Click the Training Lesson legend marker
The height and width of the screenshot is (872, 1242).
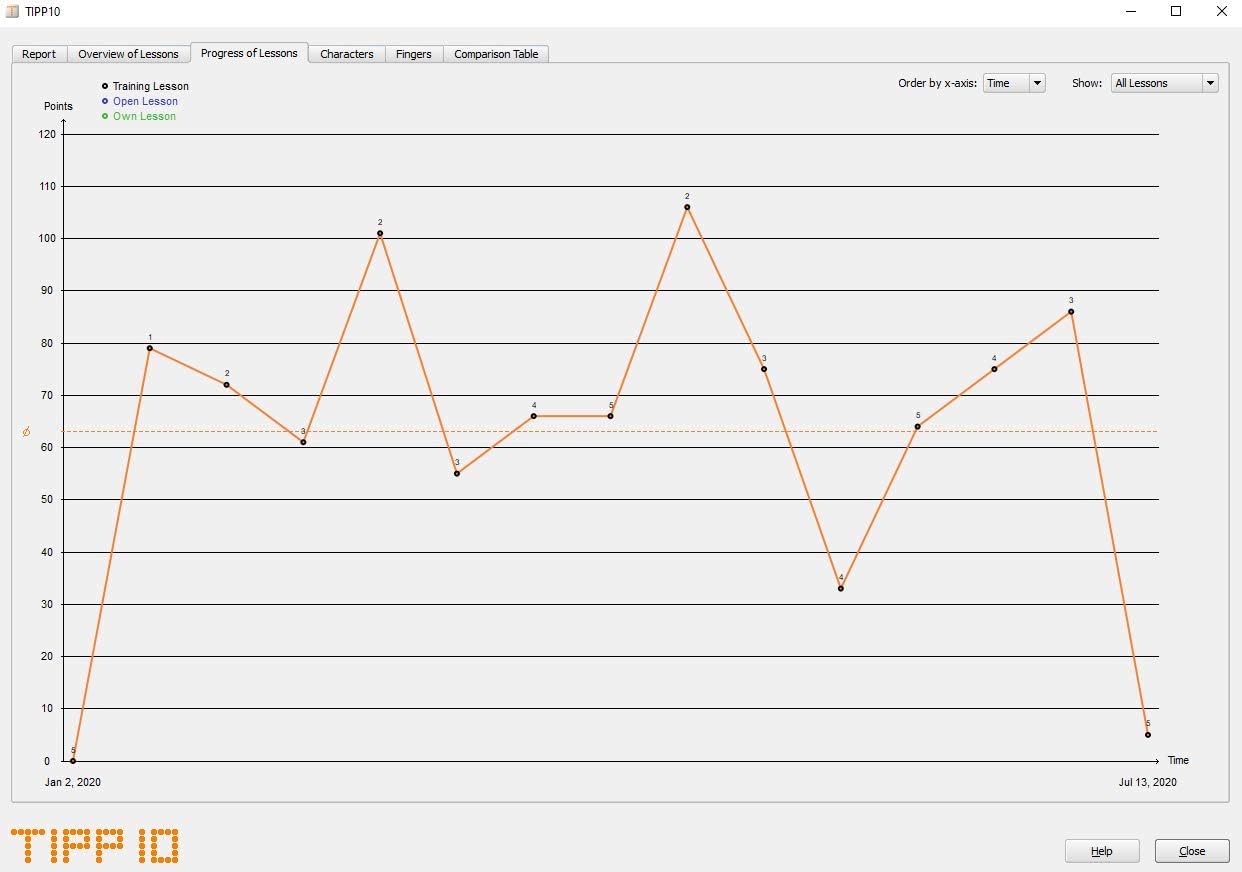[x=105, y=86]
